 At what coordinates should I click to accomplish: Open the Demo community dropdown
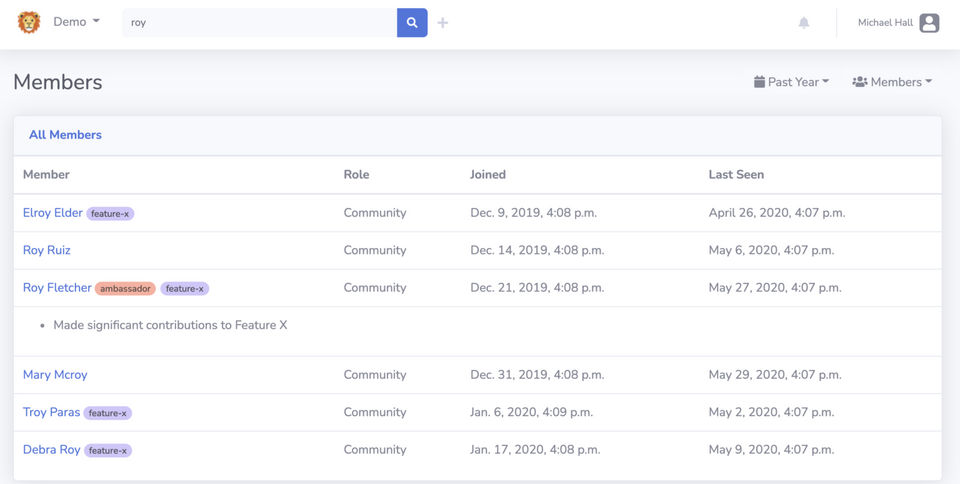pos(76,22)
